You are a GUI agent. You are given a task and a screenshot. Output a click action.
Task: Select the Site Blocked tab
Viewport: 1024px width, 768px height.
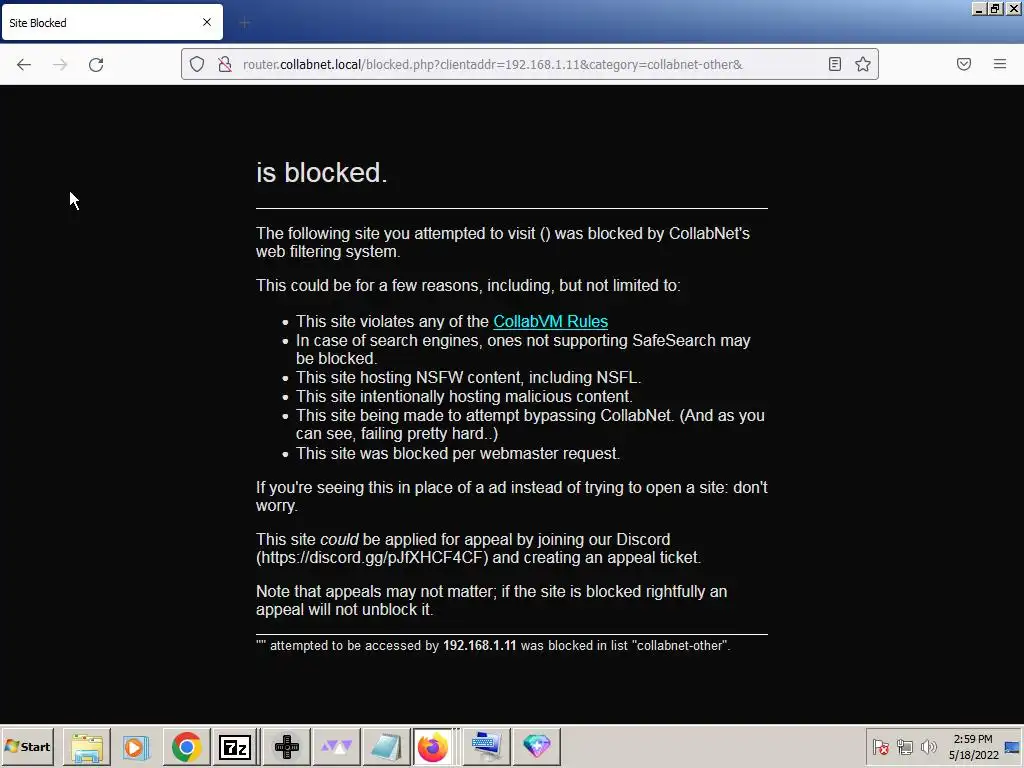coord(112,22)
